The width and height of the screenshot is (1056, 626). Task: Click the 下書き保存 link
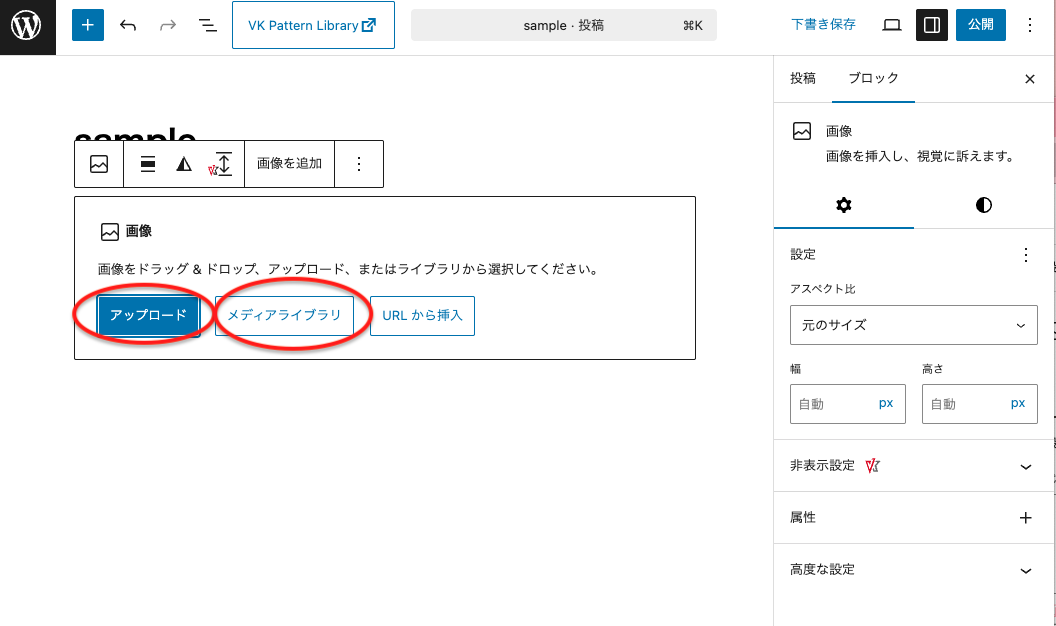[823, 25]
